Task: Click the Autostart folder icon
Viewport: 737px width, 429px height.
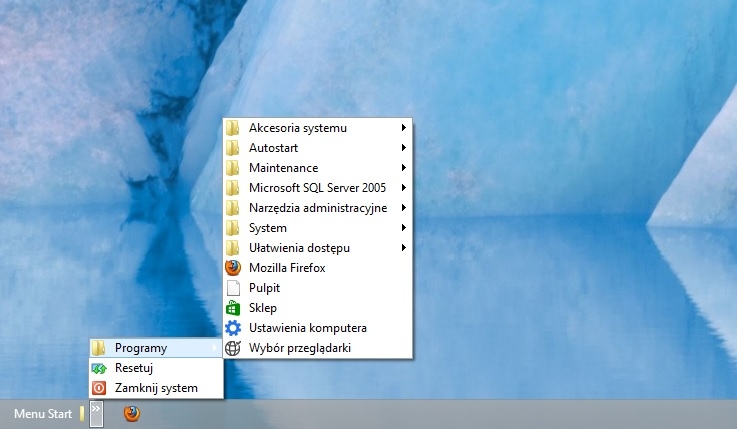Action: [233, 148]
